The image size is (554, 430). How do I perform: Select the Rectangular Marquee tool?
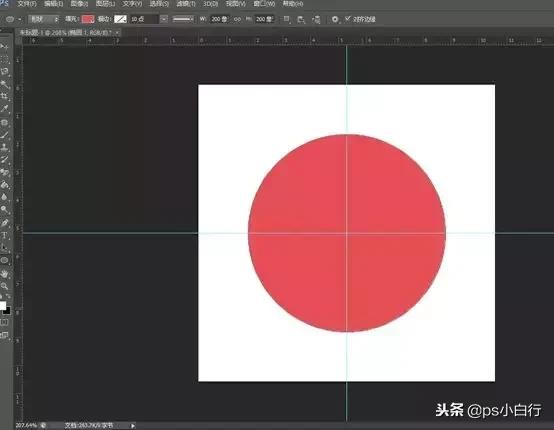pos(5,59)
